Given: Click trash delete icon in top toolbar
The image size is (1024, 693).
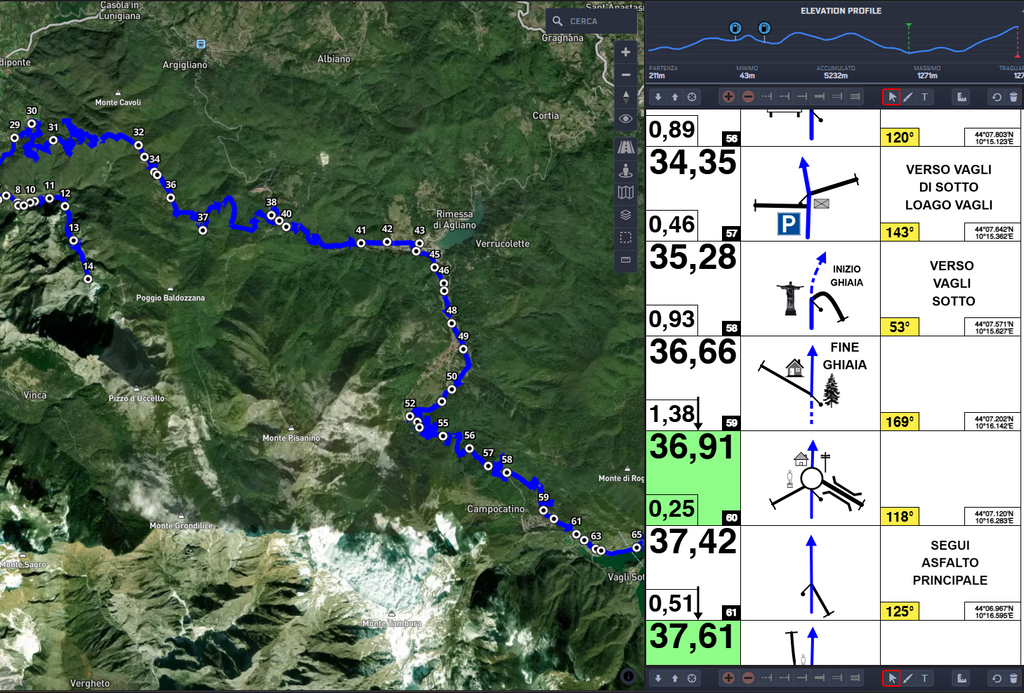Looking at the screenshot, I should coord(1014,97).
